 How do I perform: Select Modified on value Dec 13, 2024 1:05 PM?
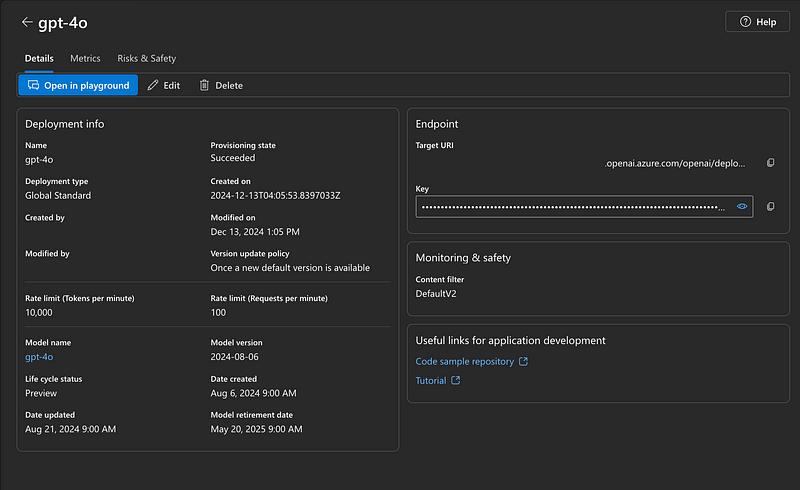[255, 232]
